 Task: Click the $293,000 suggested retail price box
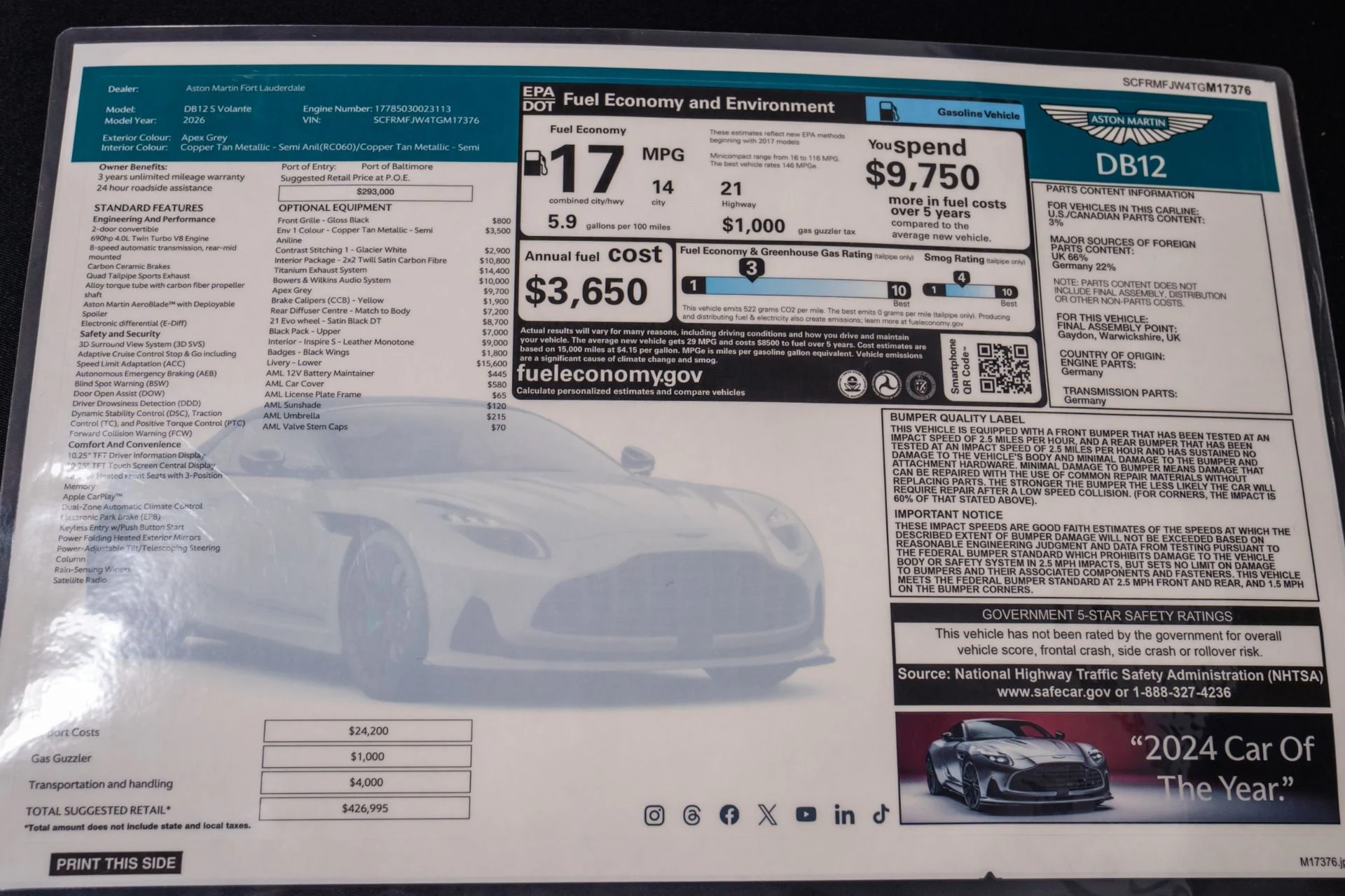[375, 192]
